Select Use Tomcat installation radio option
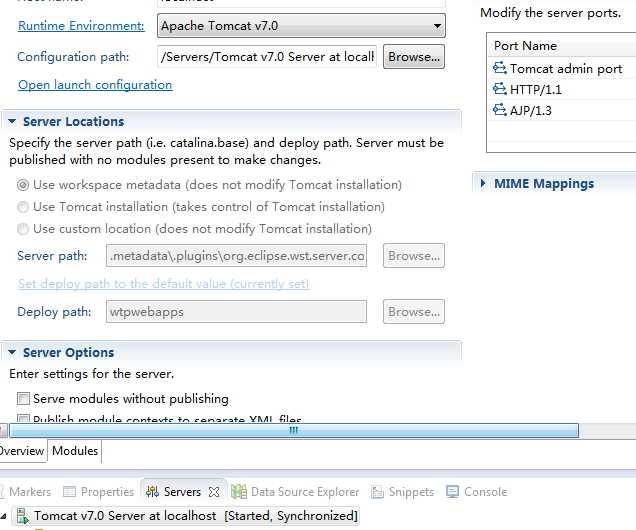 [23, 207]
